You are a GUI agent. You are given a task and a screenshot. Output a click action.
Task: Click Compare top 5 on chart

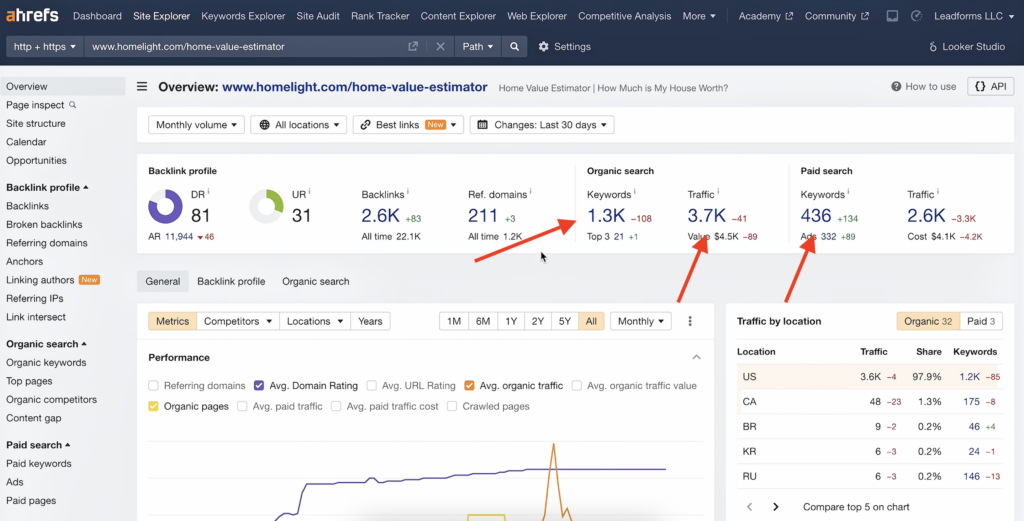[856, 507]
